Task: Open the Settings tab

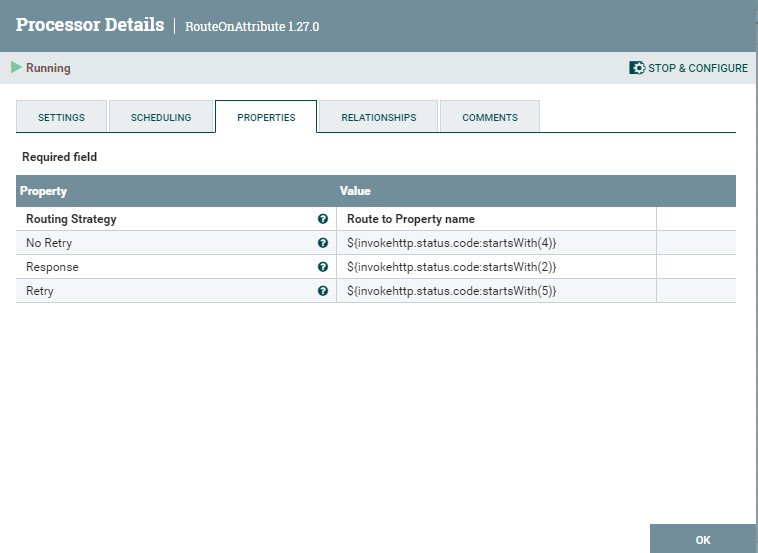Action: click(x=61, y=117)
